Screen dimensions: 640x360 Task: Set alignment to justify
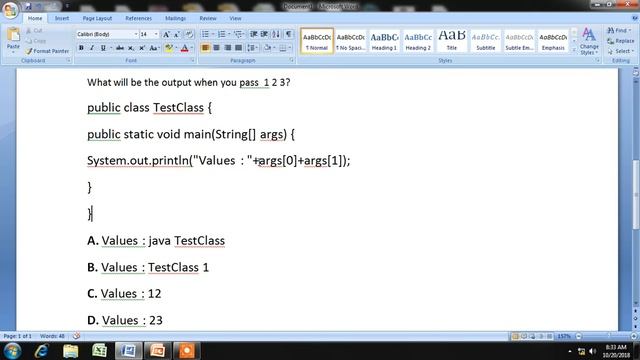(x=238, y=48)
